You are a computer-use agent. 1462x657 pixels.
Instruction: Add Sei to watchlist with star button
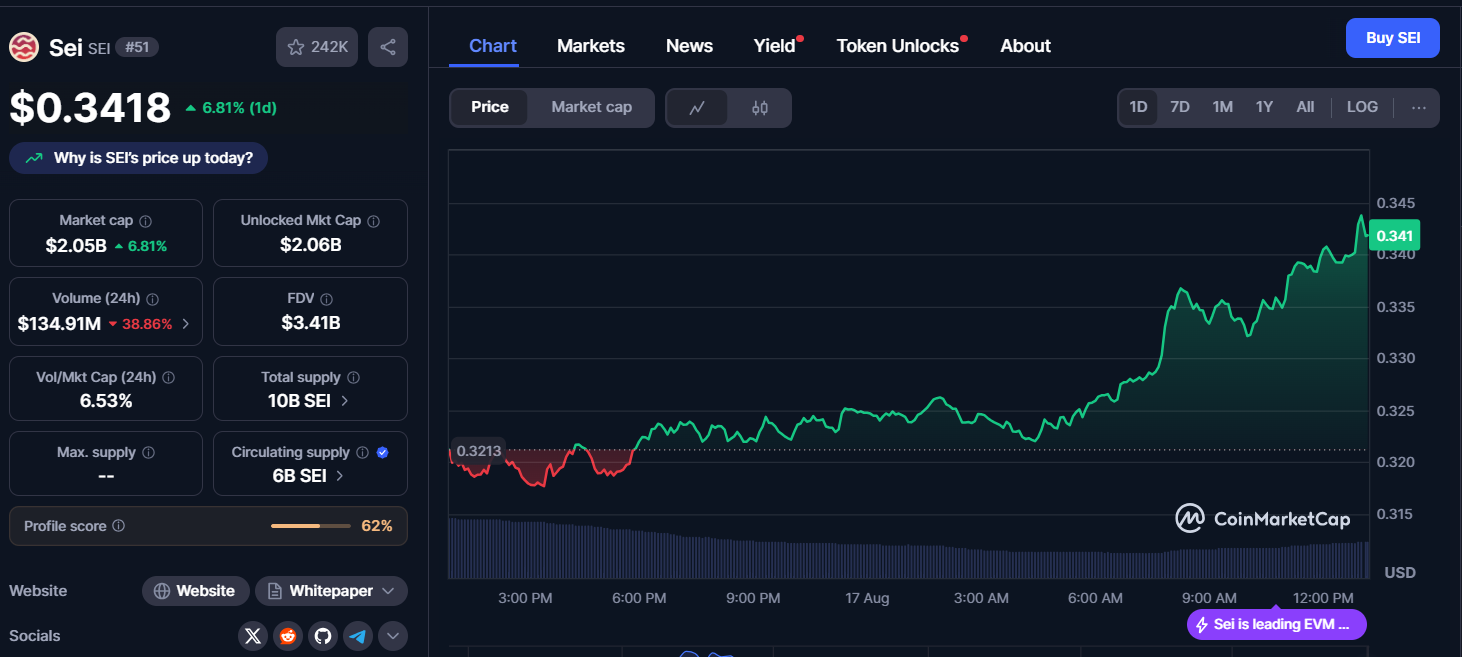coord(317,47)
